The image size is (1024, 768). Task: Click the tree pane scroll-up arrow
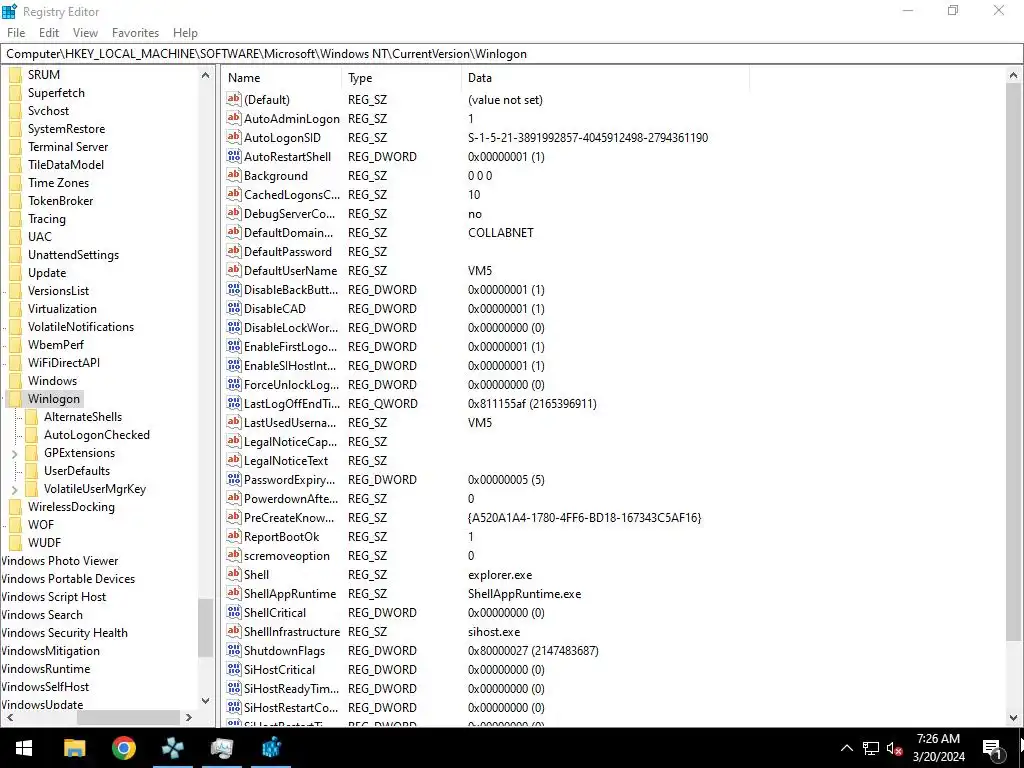[x=205, y=75]
